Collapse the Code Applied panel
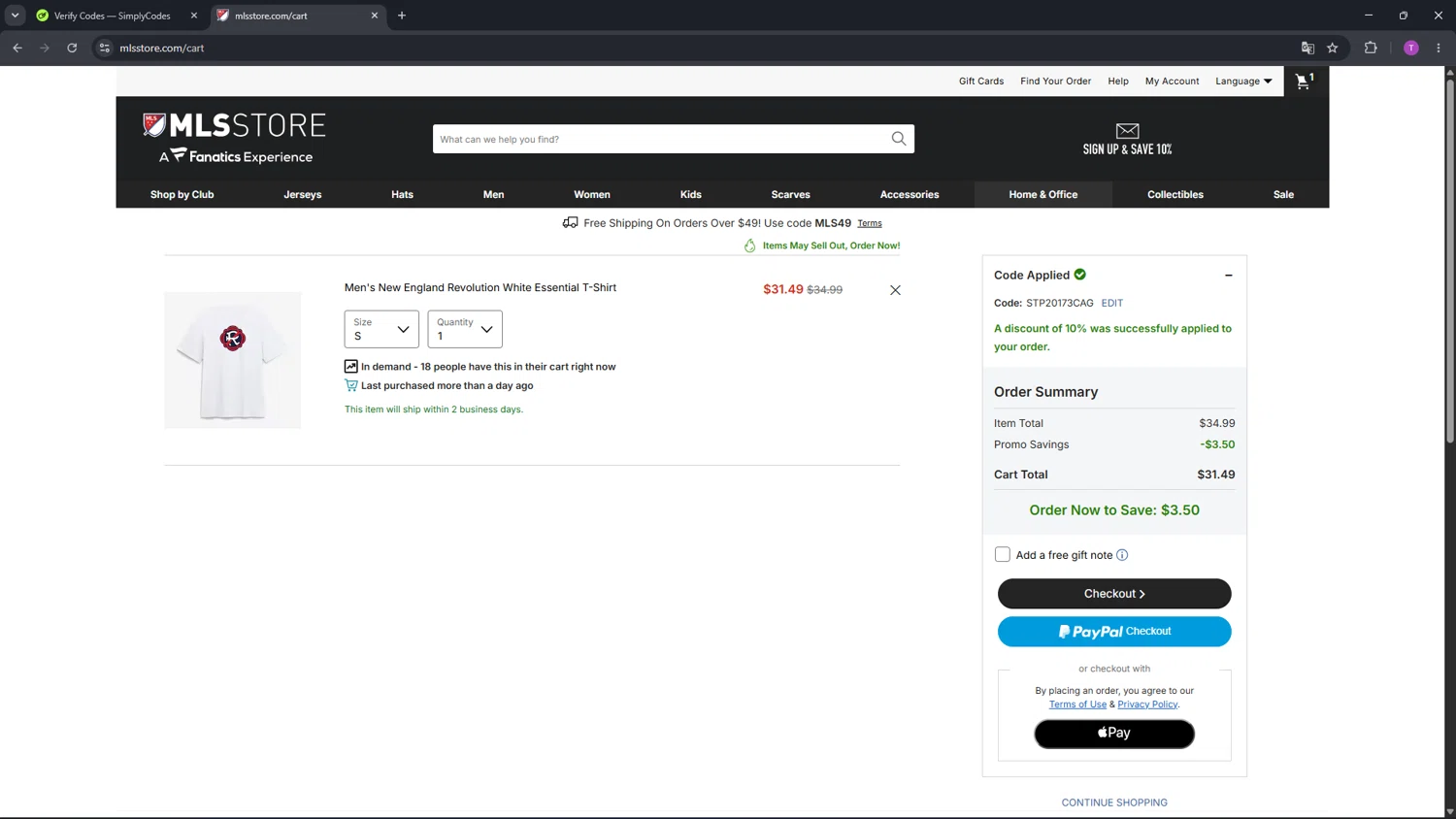The width and height of the screenshot is (1456, 819). (1228, 276)
